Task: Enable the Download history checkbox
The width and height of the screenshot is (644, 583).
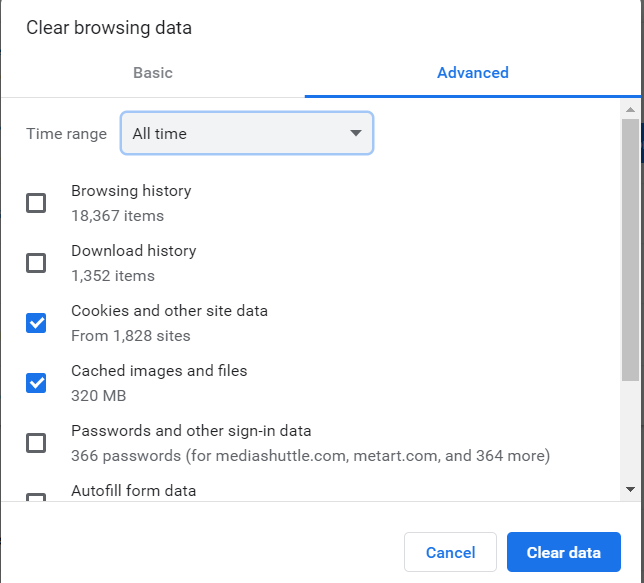Action: point(36,263)
